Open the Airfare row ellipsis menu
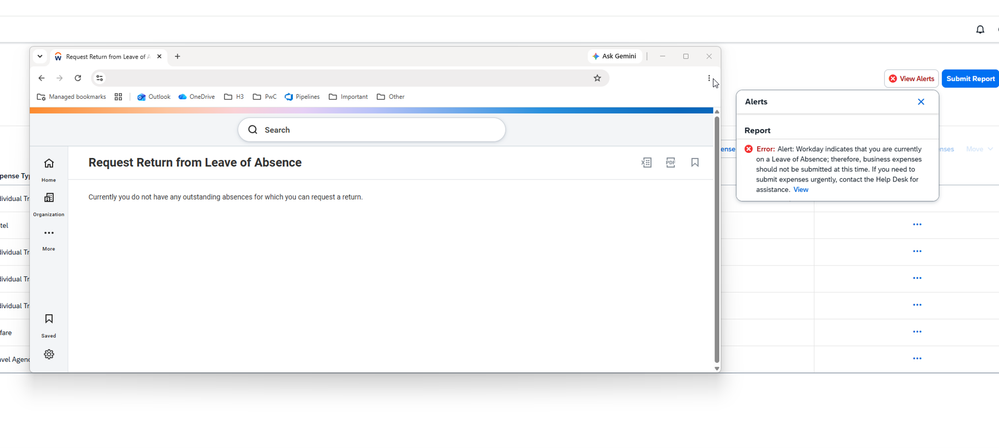 (917, 331)
